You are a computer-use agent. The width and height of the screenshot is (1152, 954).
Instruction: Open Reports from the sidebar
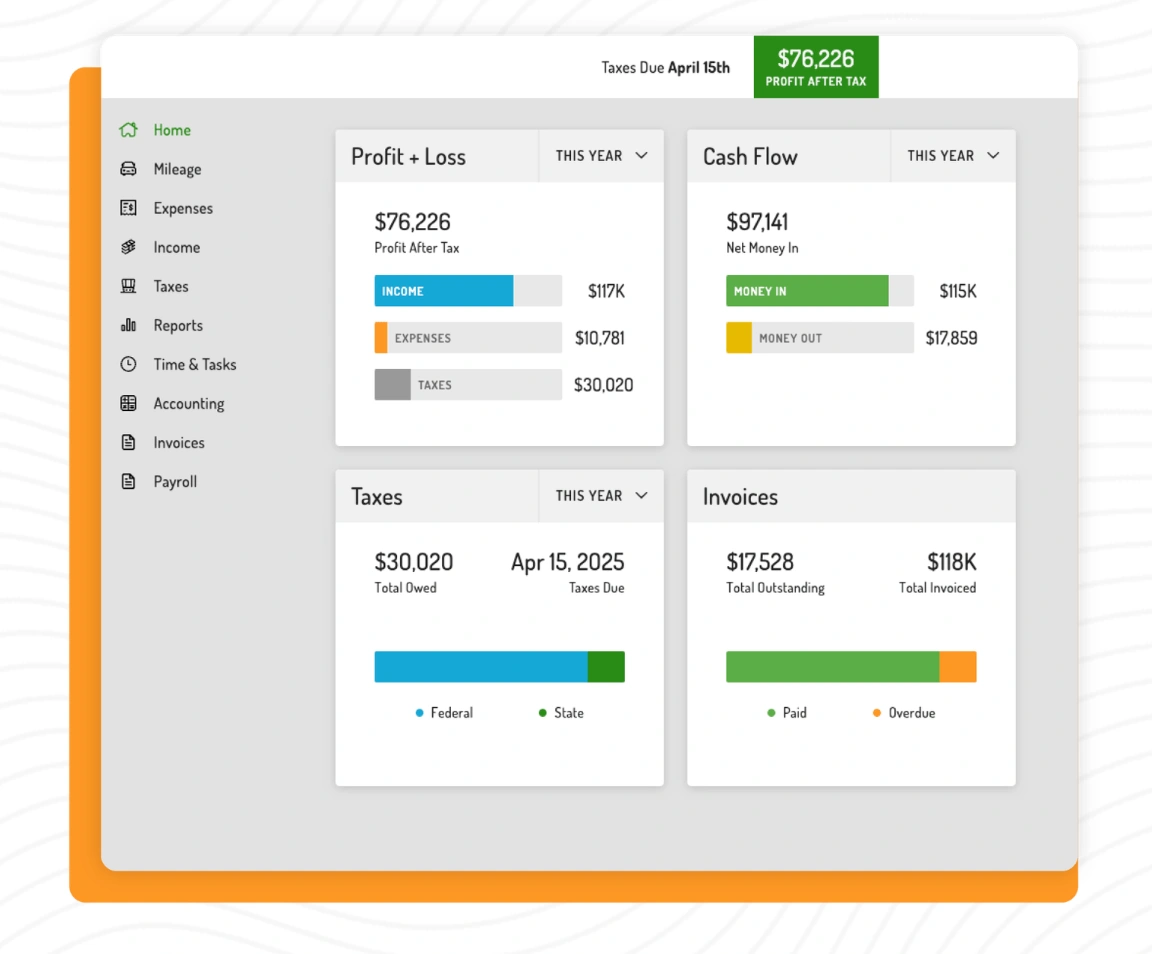pos(178,325)
